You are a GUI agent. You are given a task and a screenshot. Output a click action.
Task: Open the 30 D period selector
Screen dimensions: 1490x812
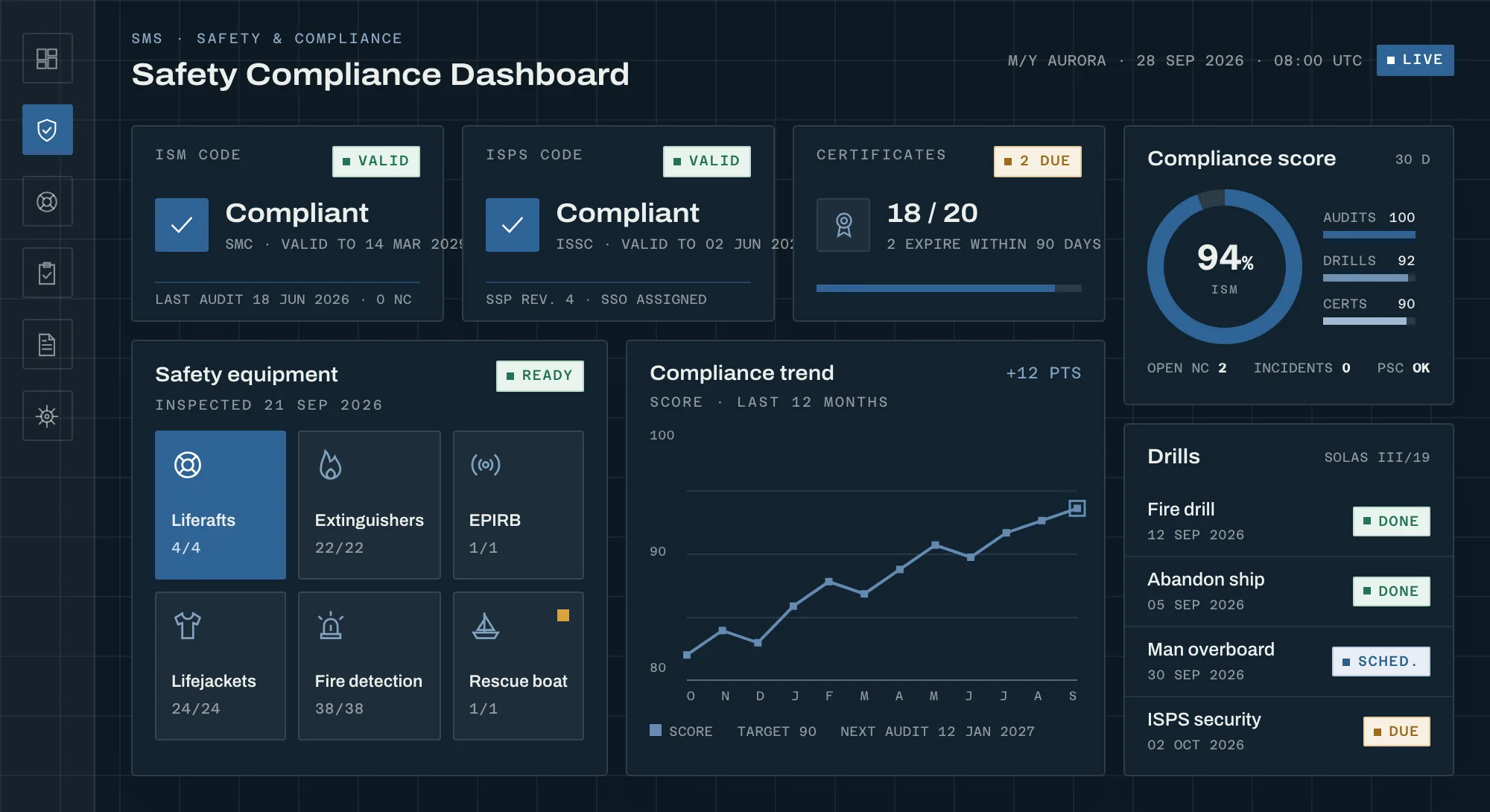pos(1412,159)
